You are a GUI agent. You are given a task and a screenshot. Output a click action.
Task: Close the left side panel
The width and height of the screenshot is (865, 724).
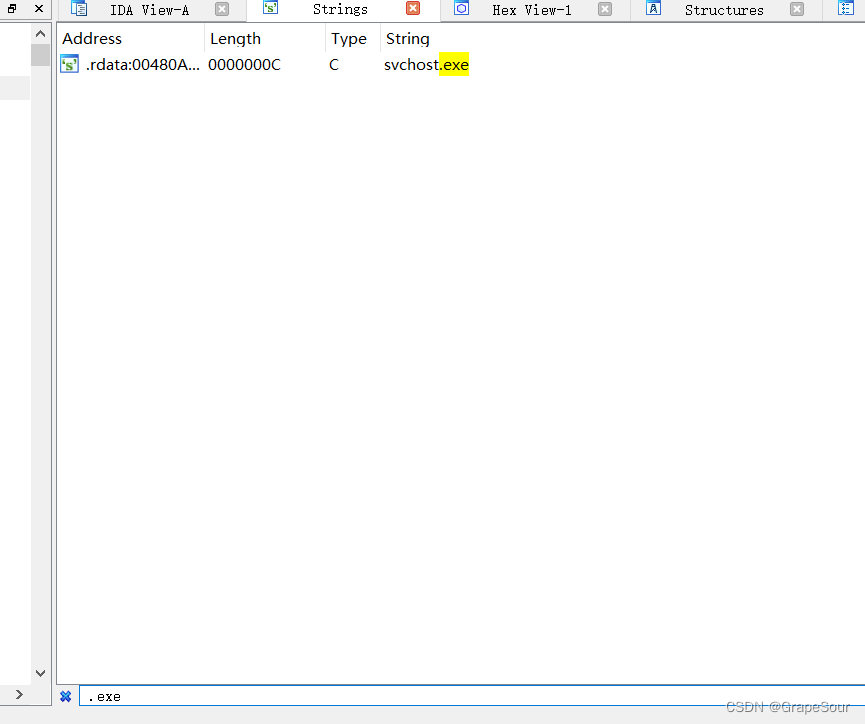click(39, 8)
